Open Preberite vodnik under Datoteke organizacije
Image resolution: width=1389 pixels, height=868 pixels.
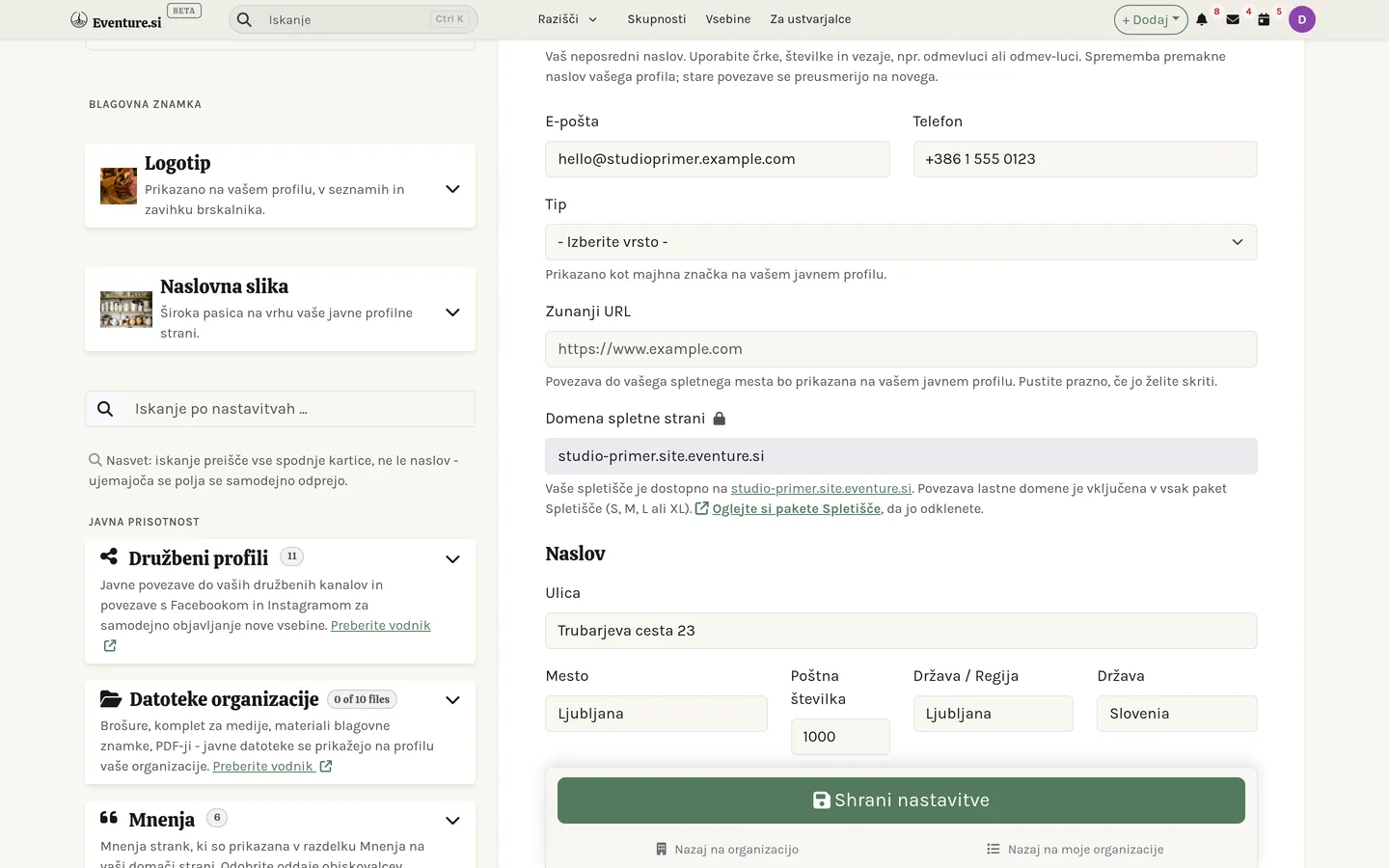[263, 767]
